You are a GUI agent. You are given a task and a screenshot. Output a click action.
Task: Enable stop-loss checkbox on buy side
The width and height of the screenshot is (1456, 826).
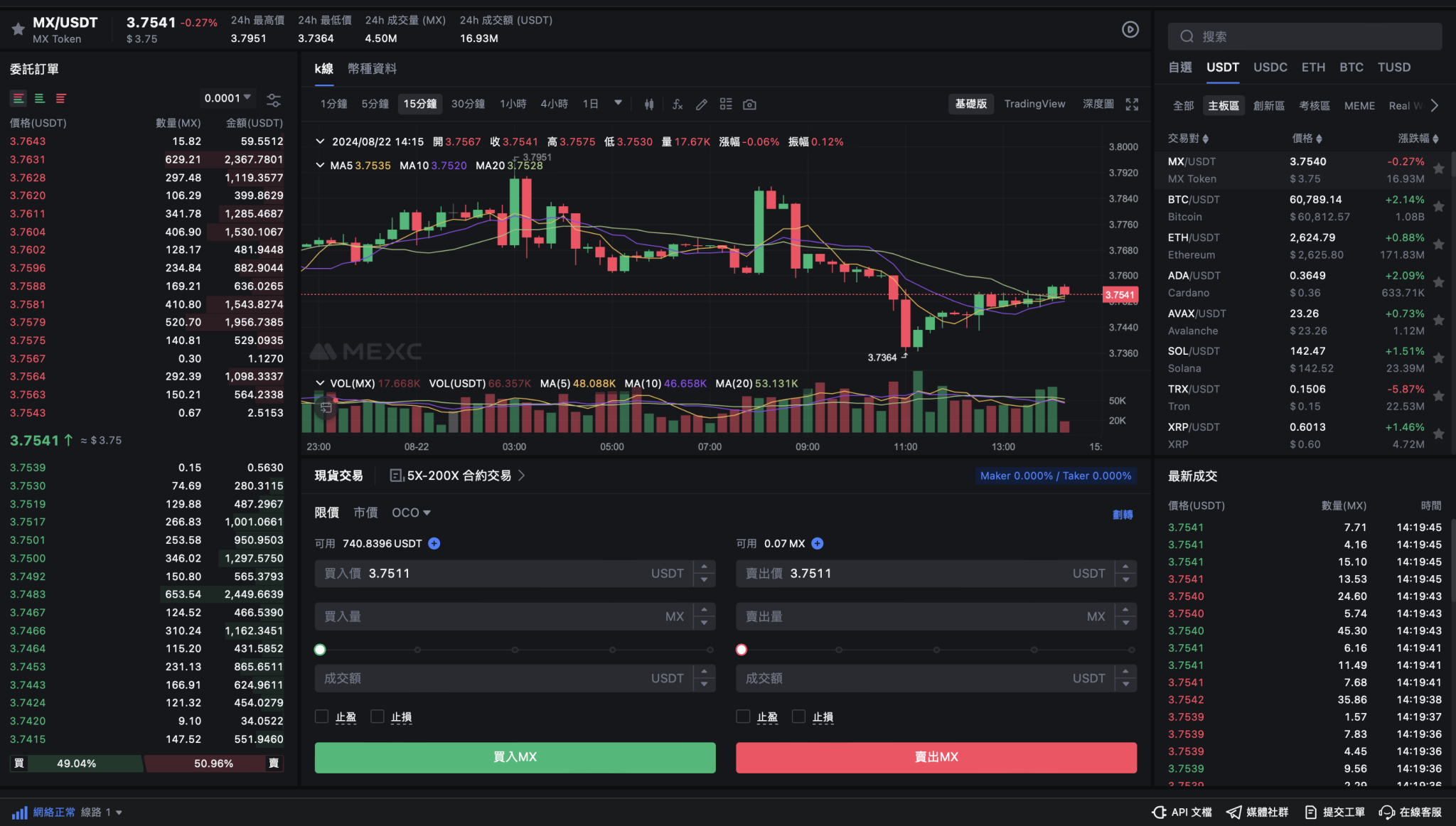pyautogui.click(x=378, y=717)
